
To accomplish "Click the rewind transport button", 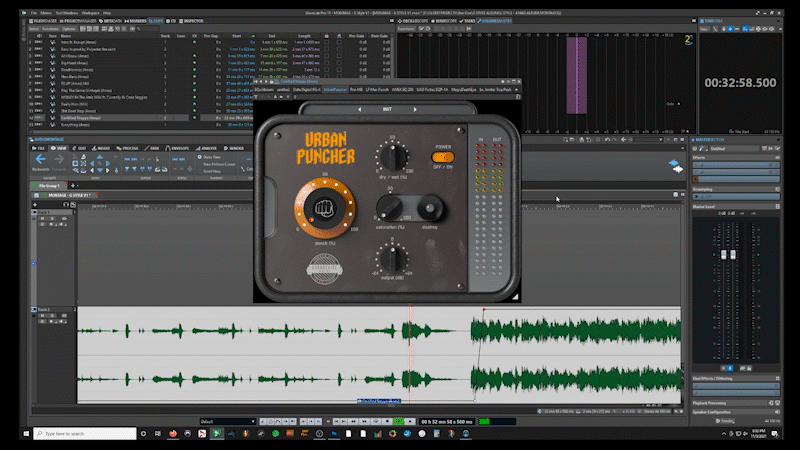I will (x=353, y=421).
